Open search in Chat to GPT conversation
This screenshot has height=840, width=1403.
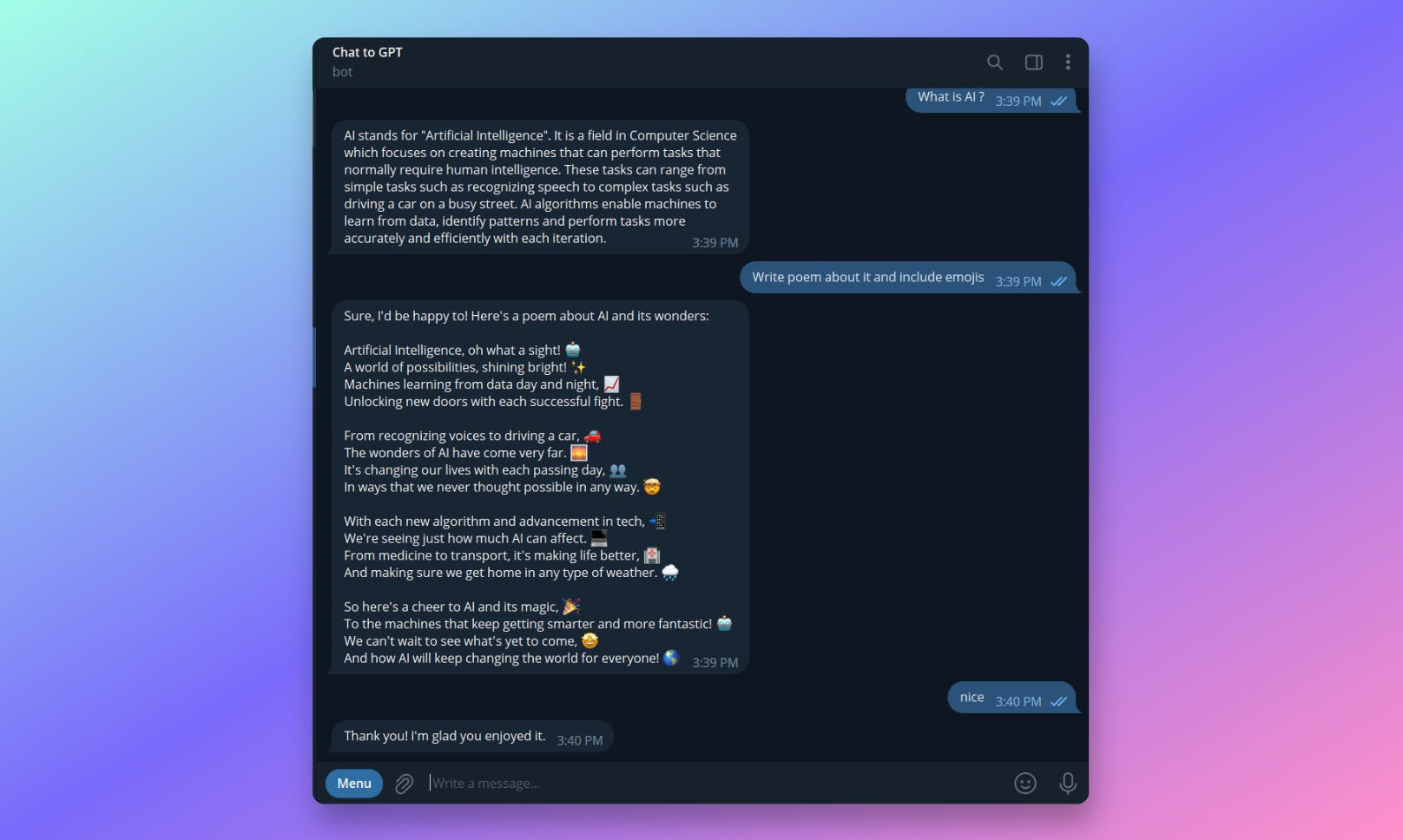coord(995,62)
